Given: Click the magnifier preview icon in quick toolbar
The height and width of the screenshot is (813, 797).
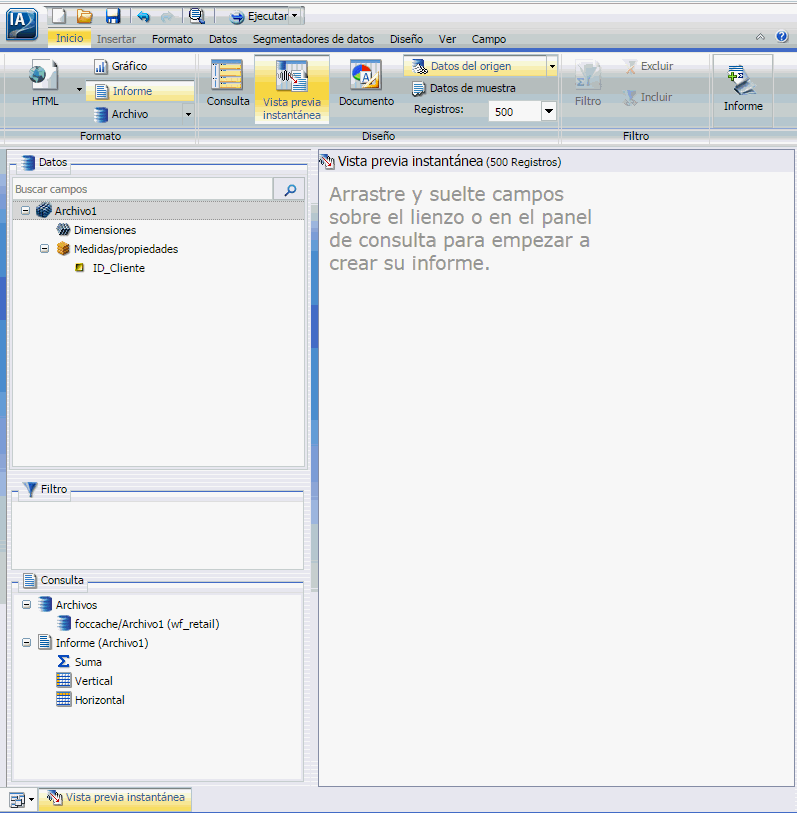Looking at the screenshot, I should [197, 16].
